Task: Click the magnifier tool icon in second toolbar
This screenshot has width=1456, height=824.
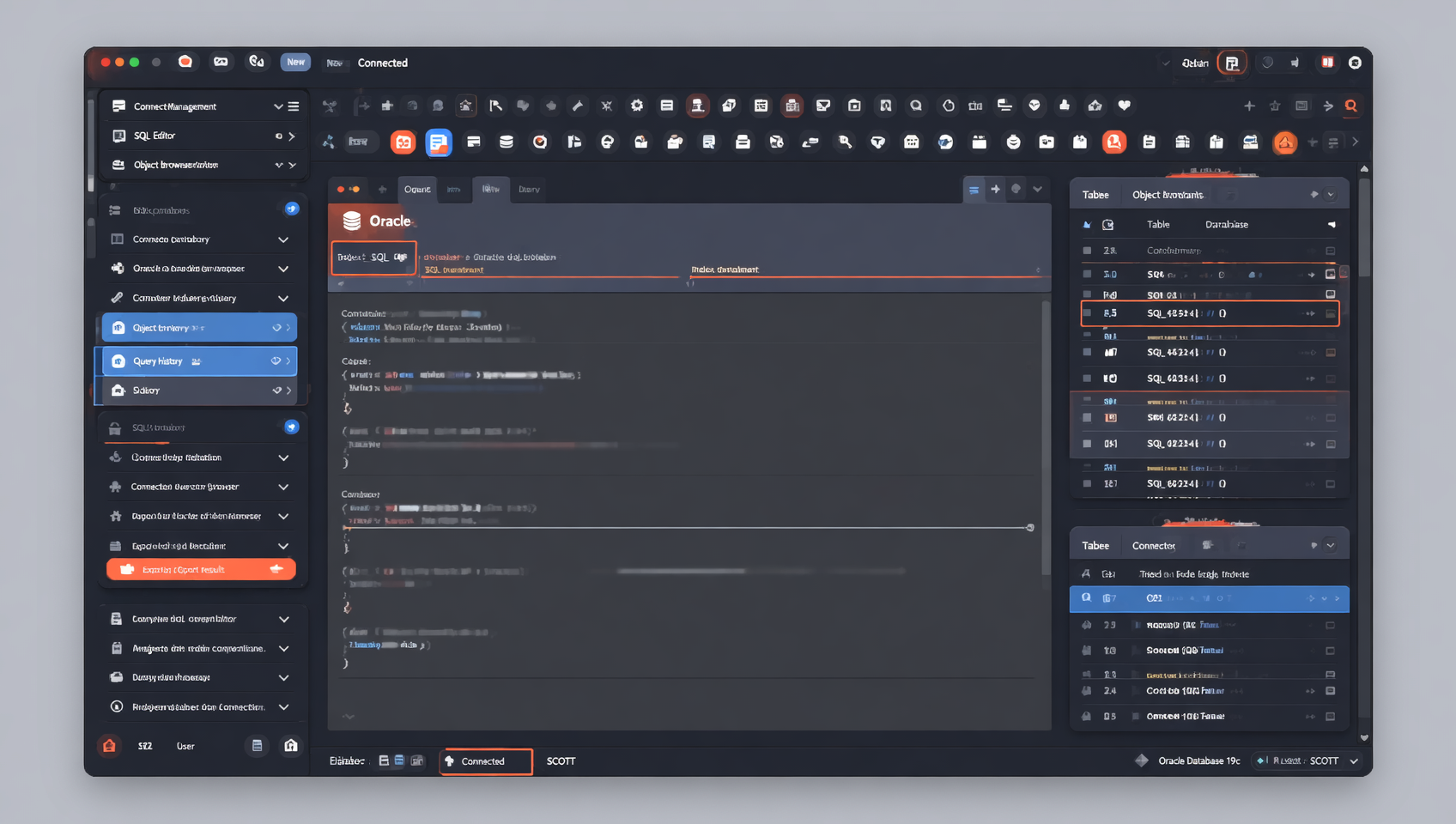Action: pyautogui.click(x=845, y=142)
